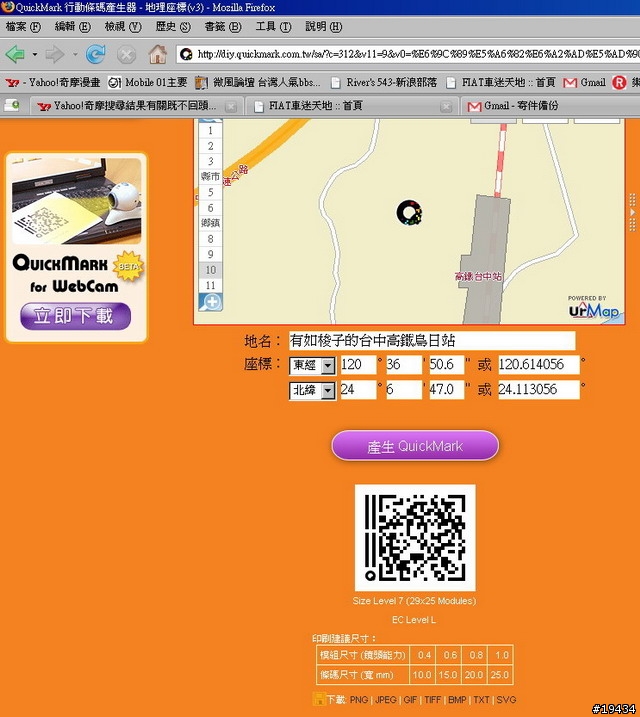Viewport: 640px width, 717px height.
Task: Open River's 543-新浪部落 bookmark
Action: (x=384, y=82)
